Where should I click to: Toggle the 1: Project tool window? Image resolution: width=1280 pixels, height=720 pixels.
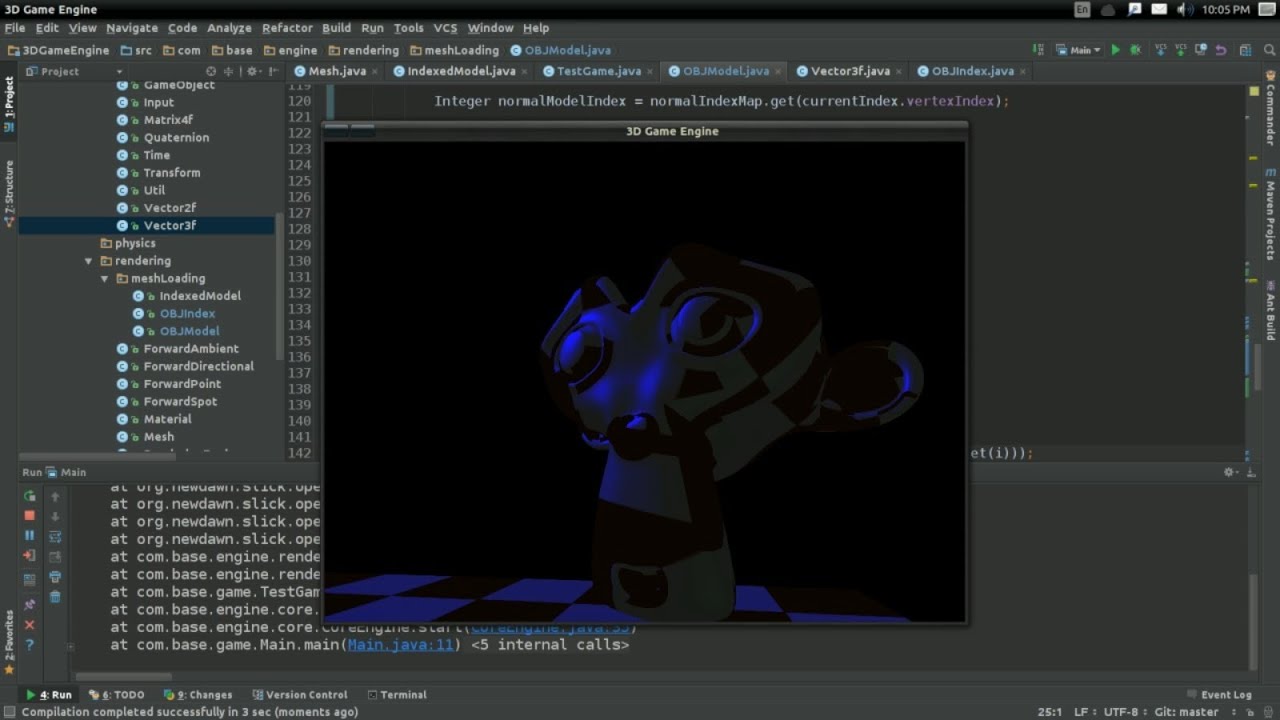[9, 104]
